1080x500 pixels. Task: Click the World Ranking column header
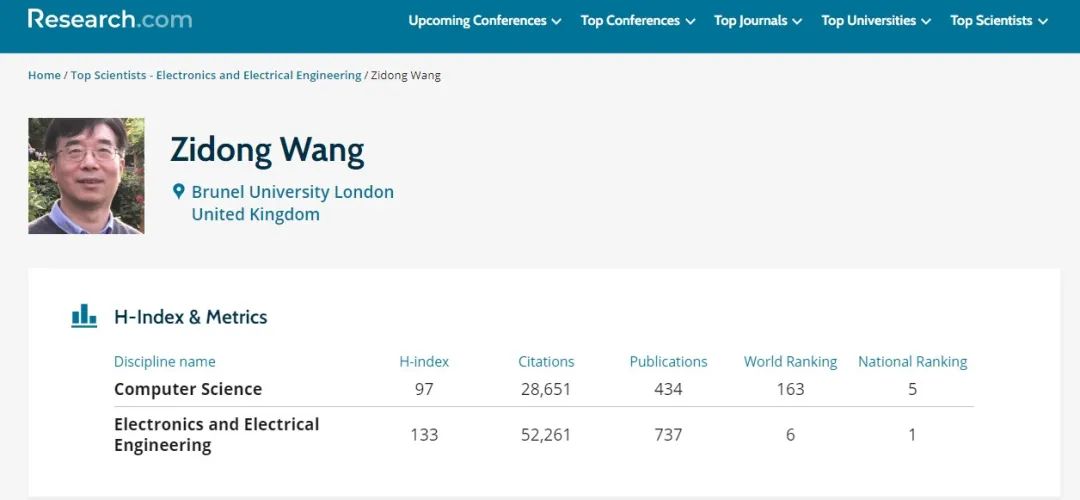pyautogui.click(x=790, y=362)
